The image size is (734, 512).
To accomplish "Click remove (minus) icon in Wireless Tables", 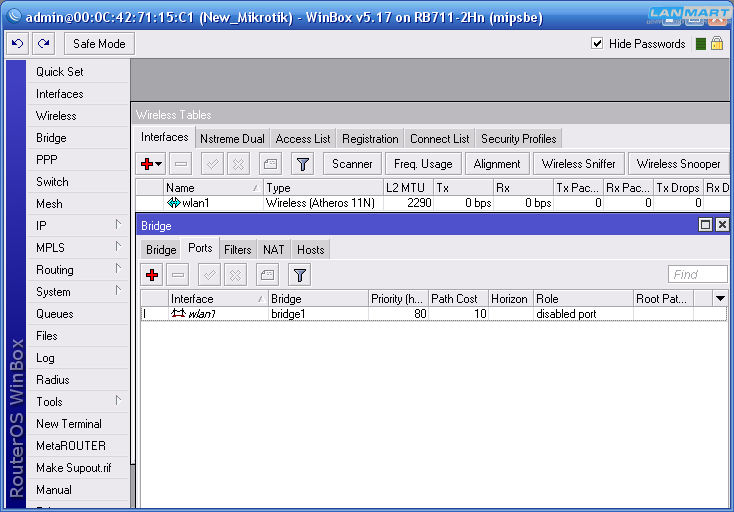I will [x=181, y=164].
